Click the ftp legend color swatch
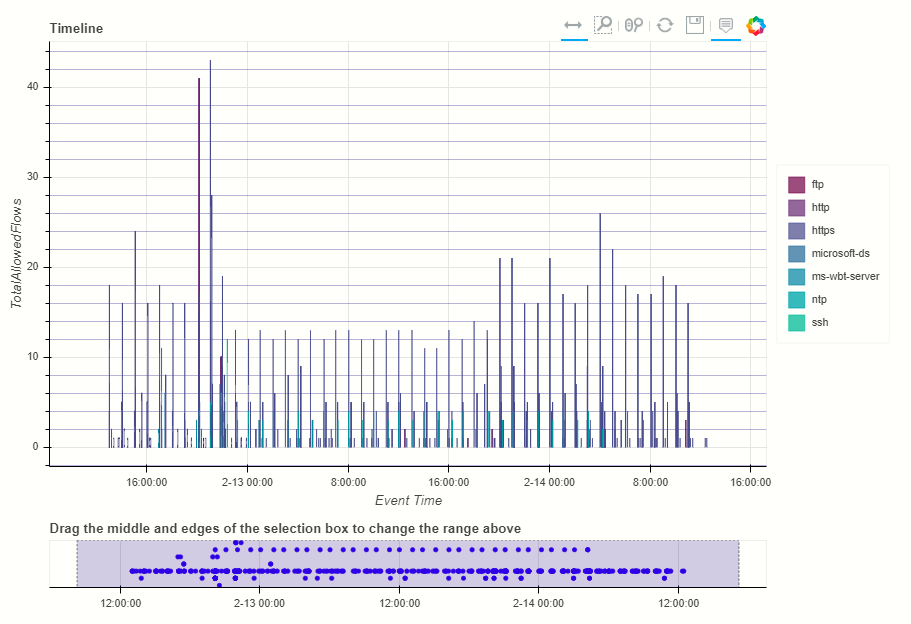The width and height of the screenshot is (911, 624). coord(797,185)
